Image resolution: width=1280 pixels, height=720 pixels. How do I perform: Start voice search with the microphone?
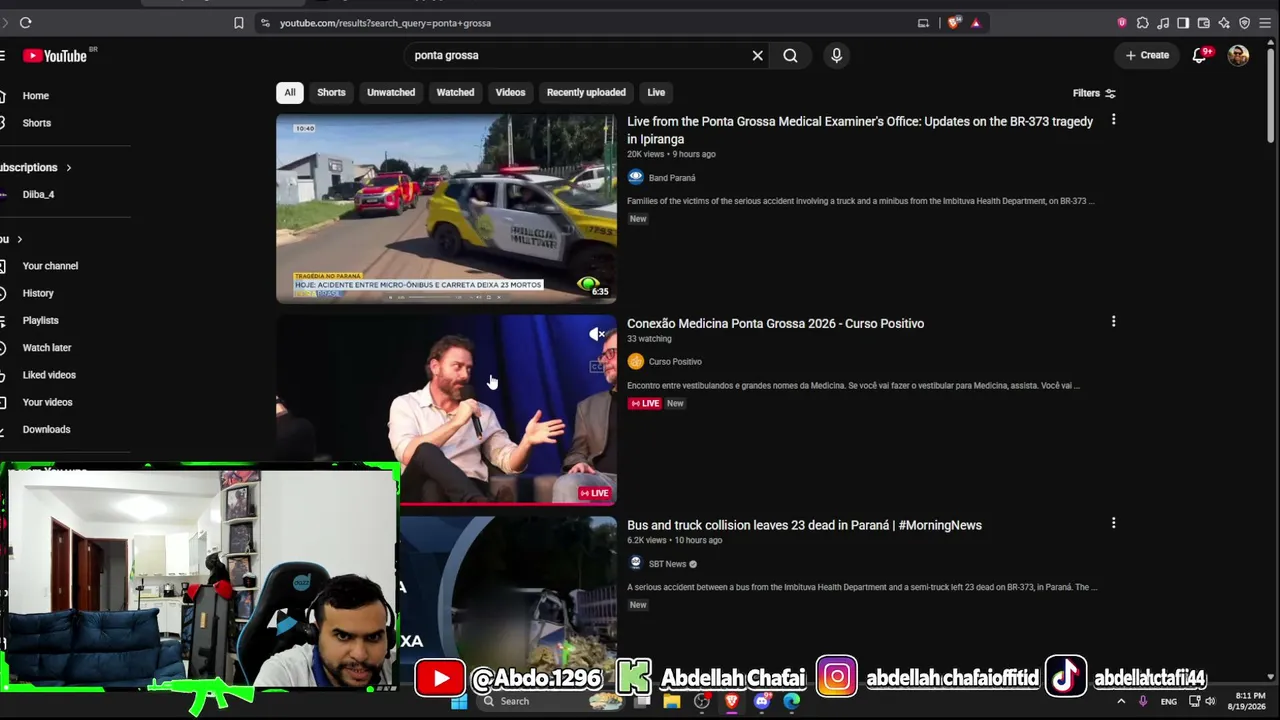(837, 56)
